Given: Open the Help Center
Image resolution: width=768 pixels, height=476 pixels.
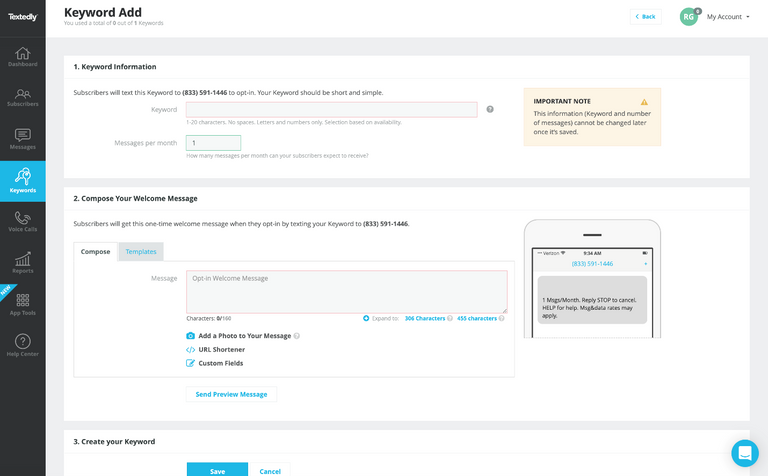Looking at the screenshot, I should 22,346.
